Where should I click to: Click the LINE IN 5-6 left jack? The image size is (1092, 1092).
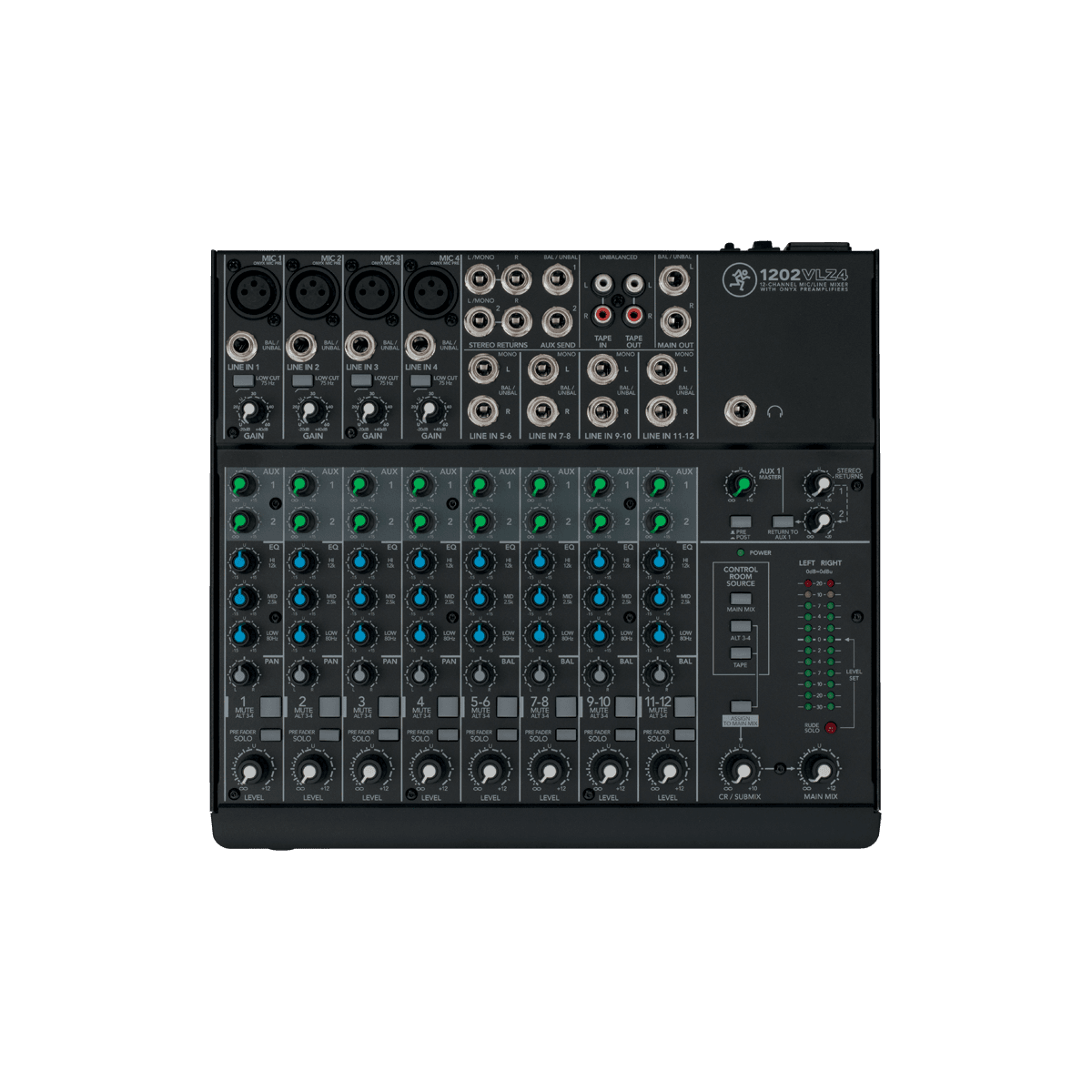(x=482, y=369)
